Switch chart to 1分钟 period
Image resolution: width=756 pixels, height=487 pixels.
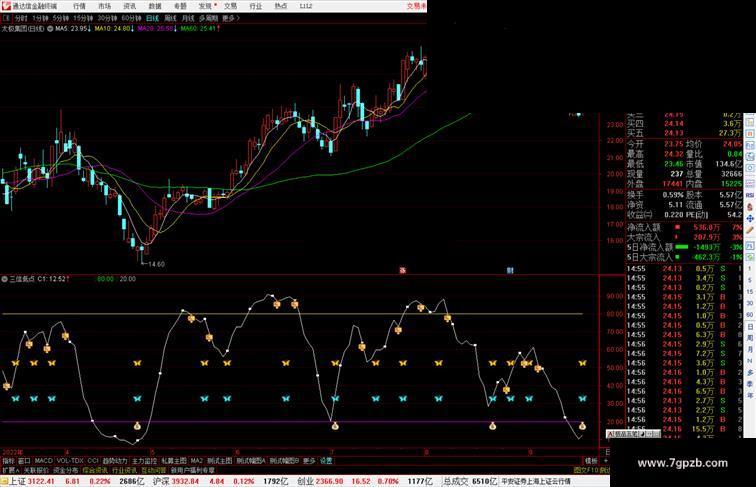40,18
